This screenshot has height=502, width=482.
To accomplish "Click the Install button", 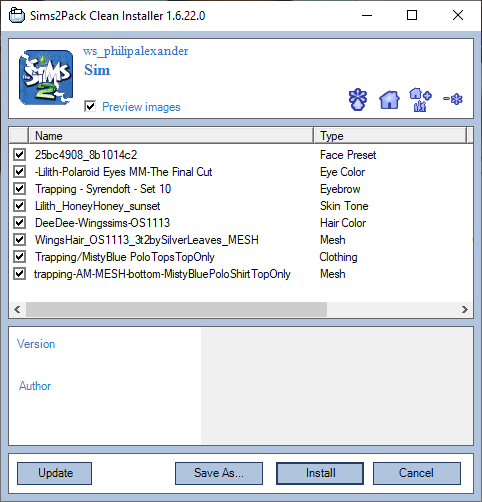I will point(320,473).
